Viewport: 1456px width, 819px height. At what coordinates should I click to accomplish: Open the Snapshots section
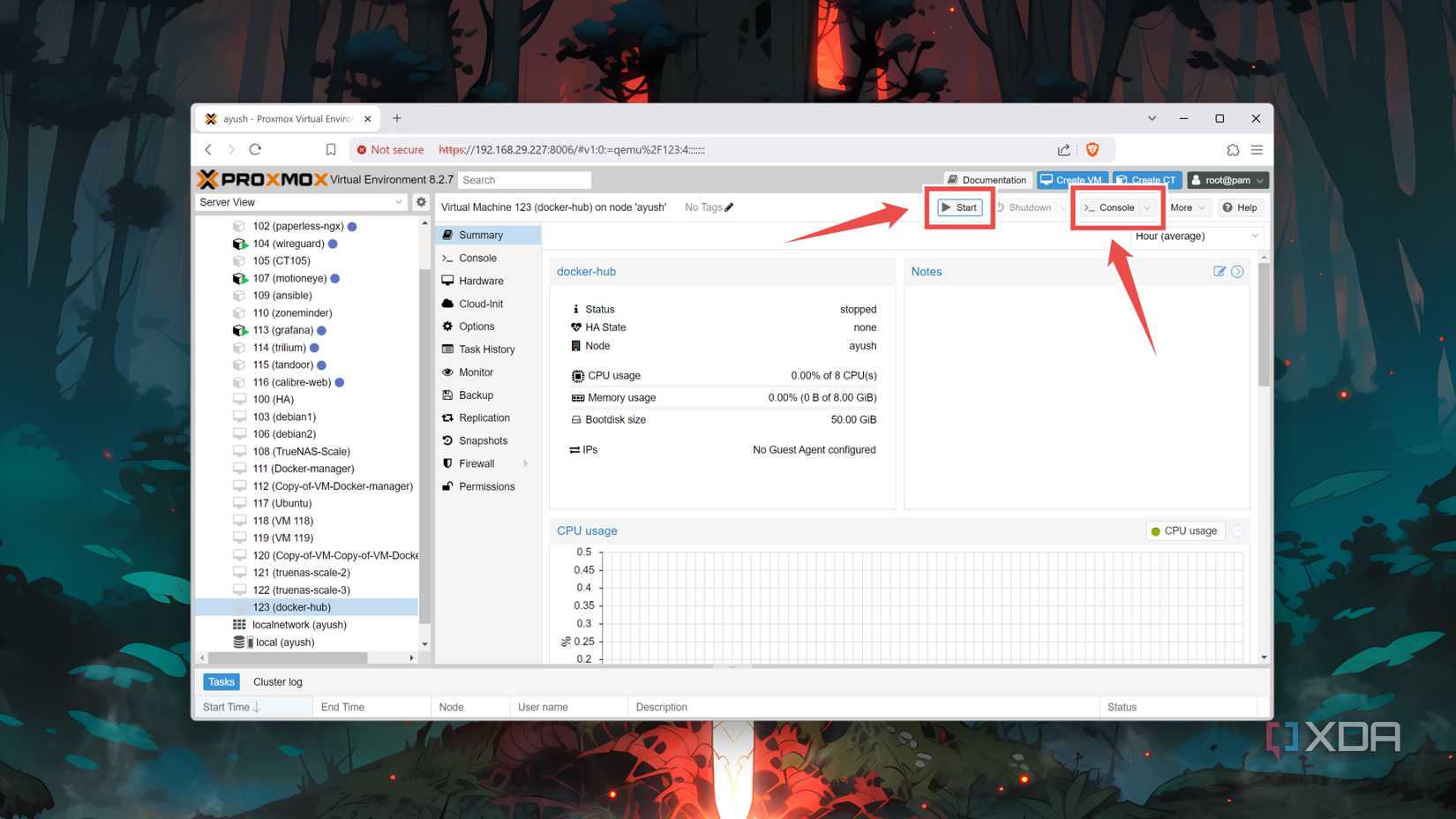(x=490, y=440)
